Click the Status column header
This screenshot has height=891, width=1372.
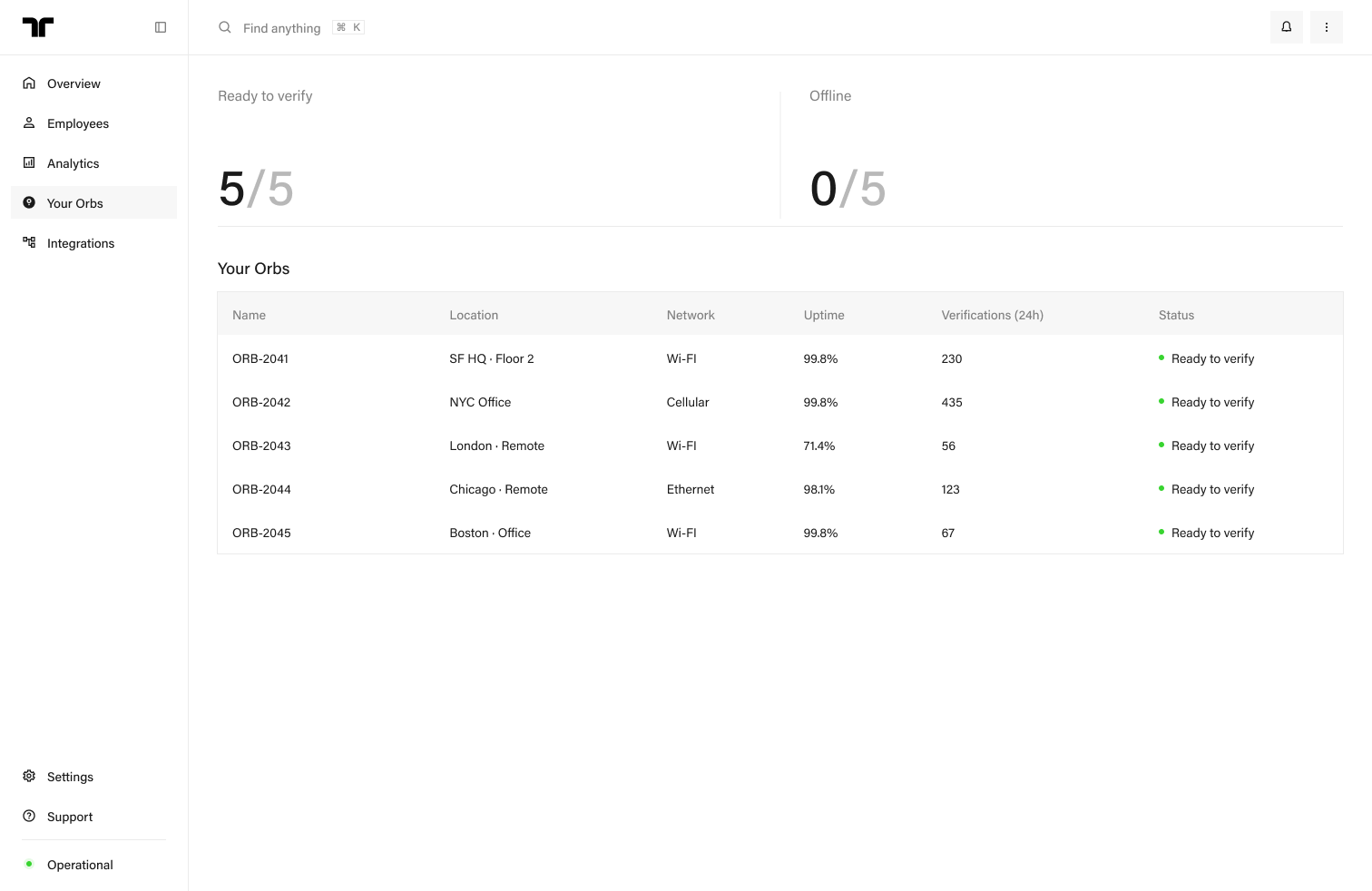coord(1176,315)
